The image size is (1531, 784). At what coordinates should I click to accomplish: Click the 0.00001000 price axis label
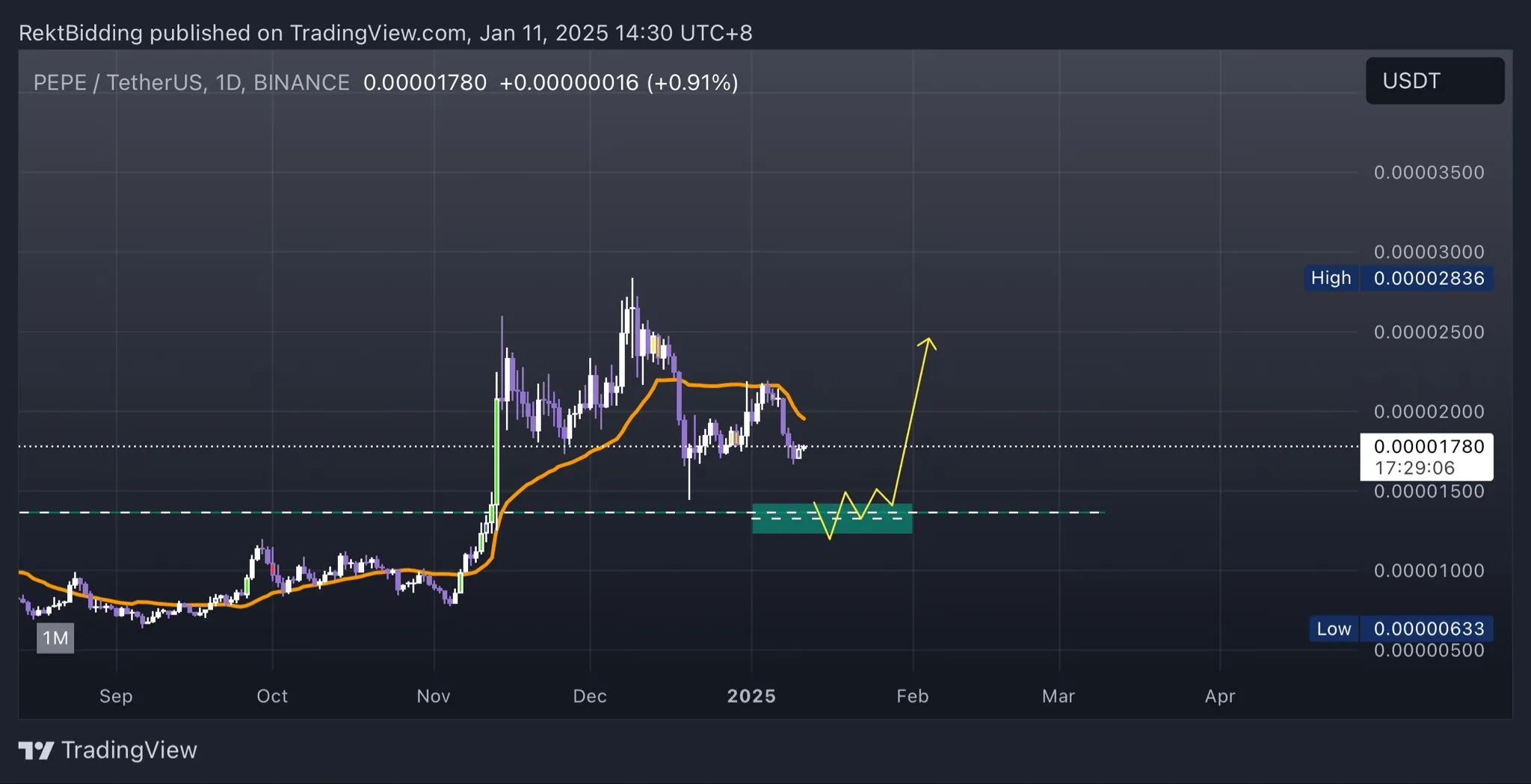[x=1429, y=570]
